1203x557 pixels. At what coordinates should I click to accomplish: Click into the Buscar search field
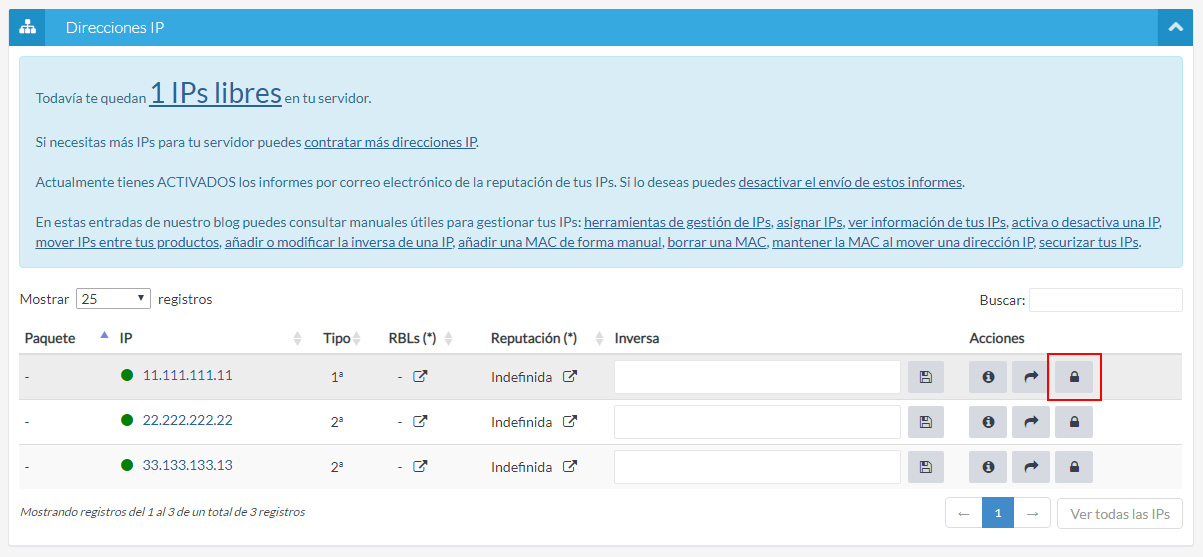[x=1105, y=300]
